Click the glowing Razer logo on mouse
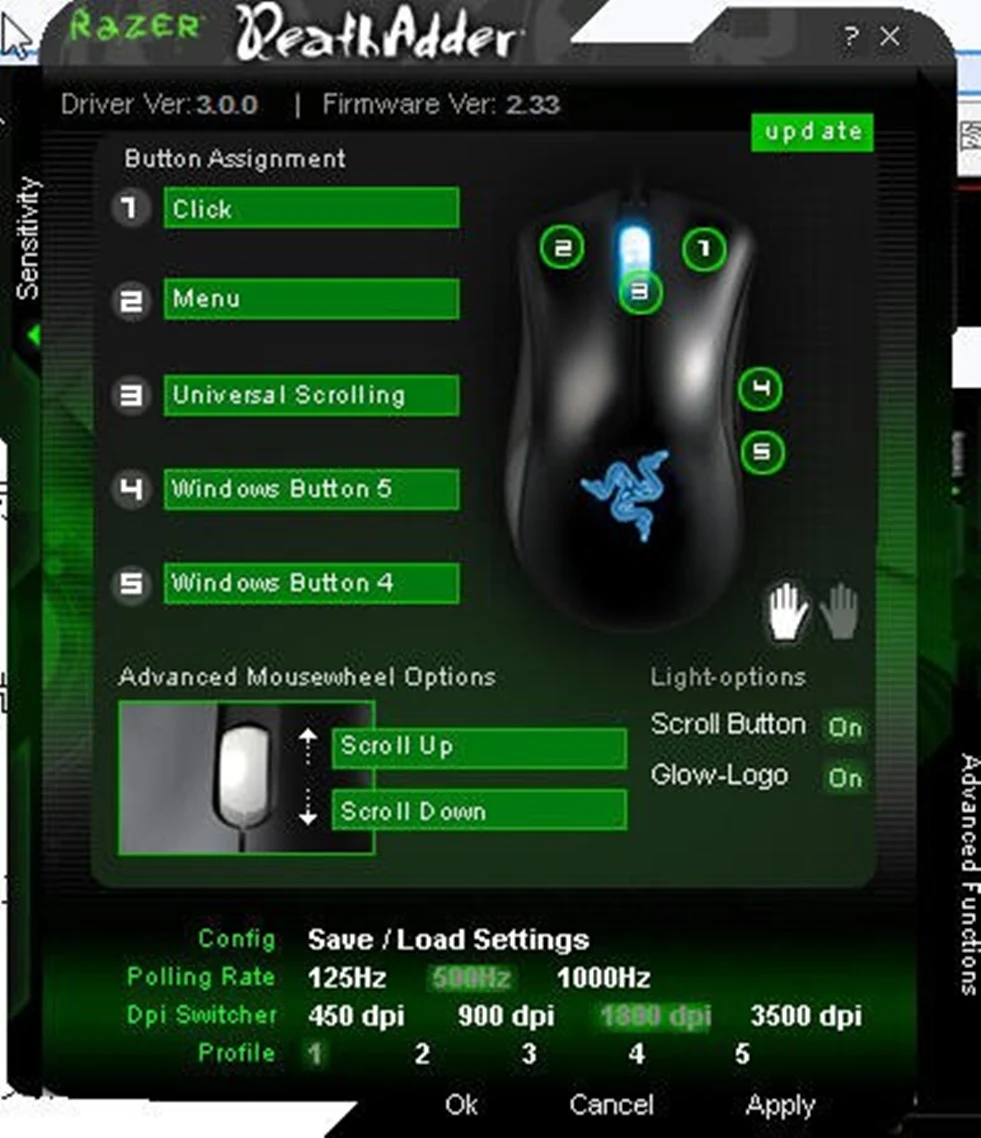Viewport: 981px width, 1138px height. click(x=625, y=495)
